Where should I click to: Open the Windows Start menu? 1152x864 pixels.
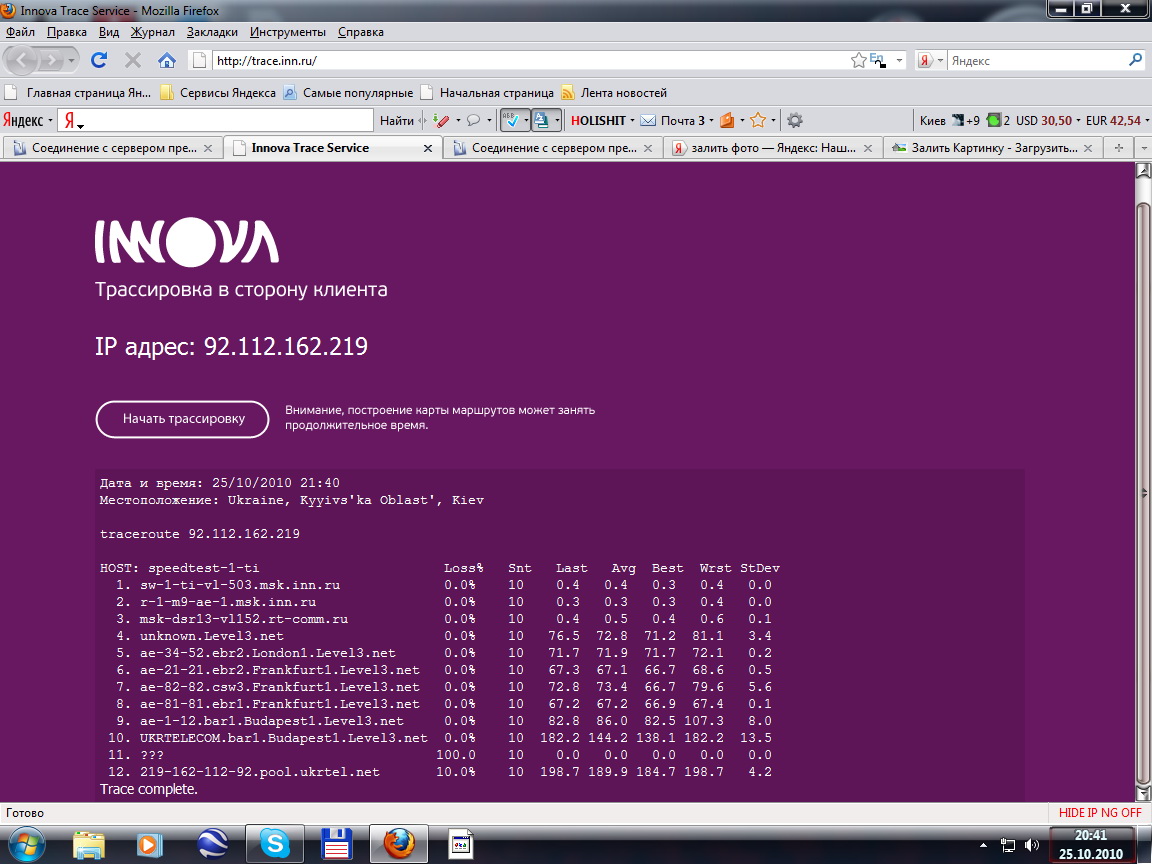coord(25,845)
